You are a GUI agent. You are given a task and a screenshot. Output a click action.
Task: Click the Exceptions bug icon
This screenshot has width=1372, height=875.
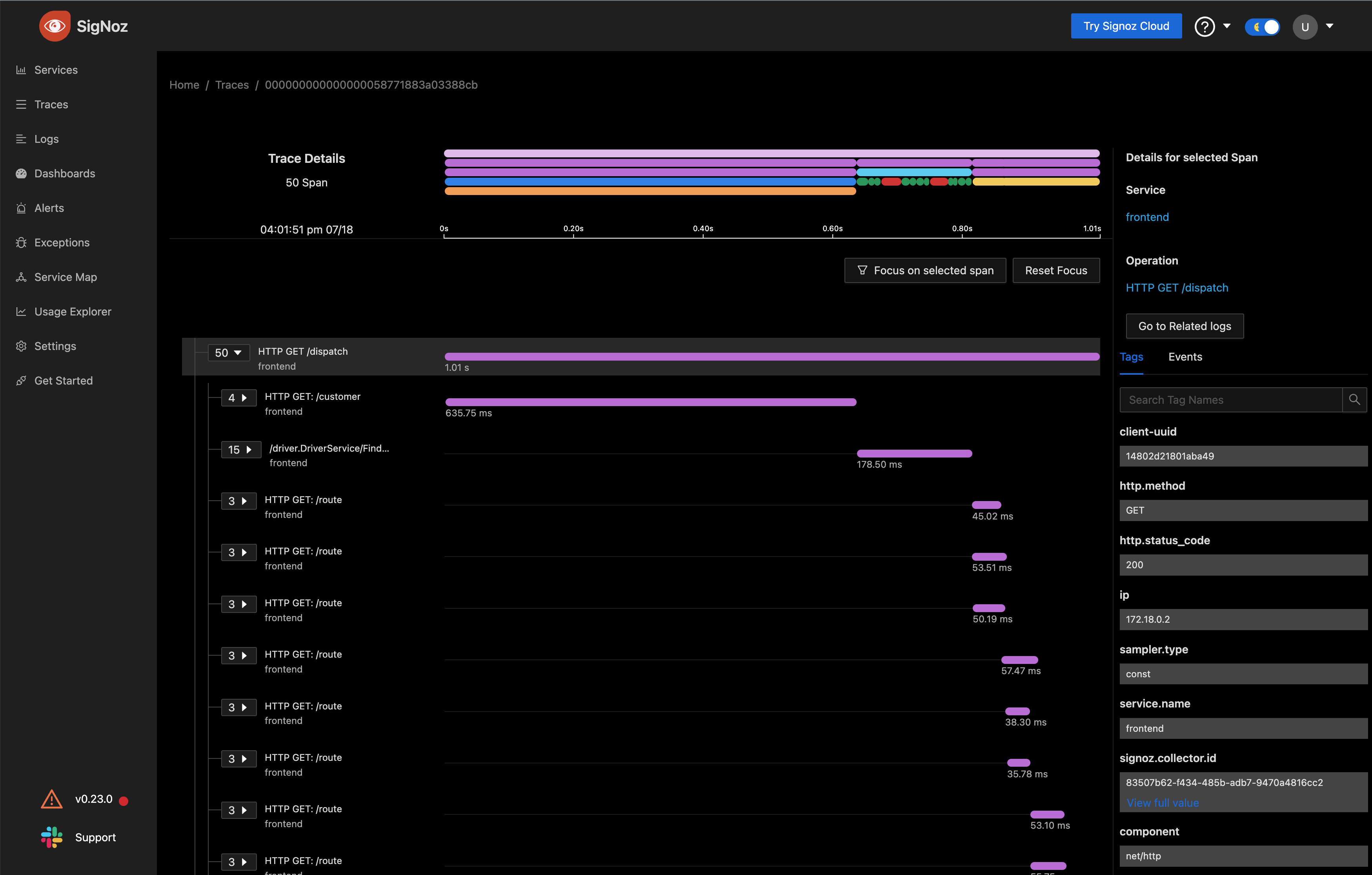click(x=21, y=242)
